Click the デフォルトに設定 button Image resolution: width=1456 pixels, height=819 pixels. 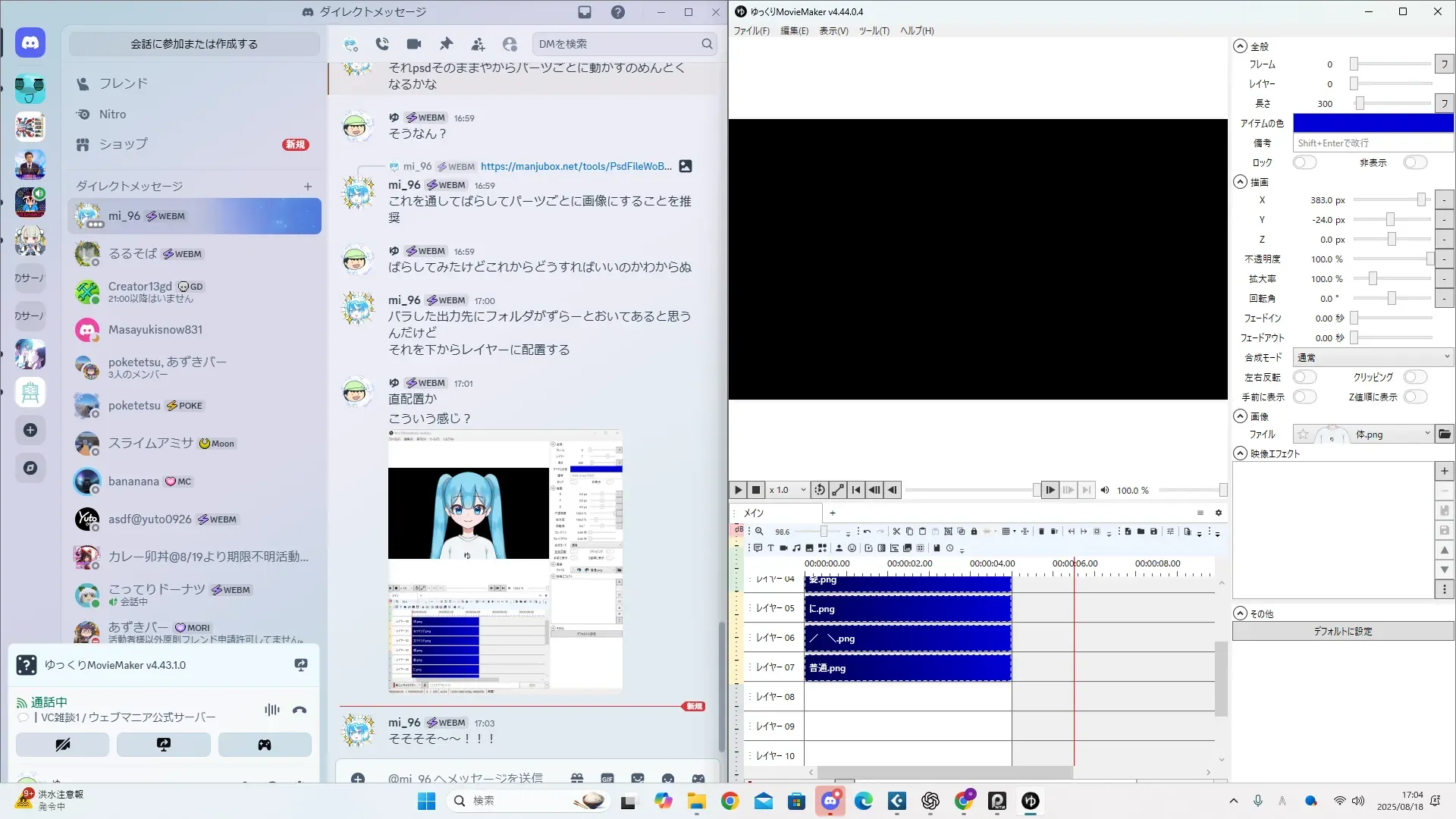[1342, 631]
